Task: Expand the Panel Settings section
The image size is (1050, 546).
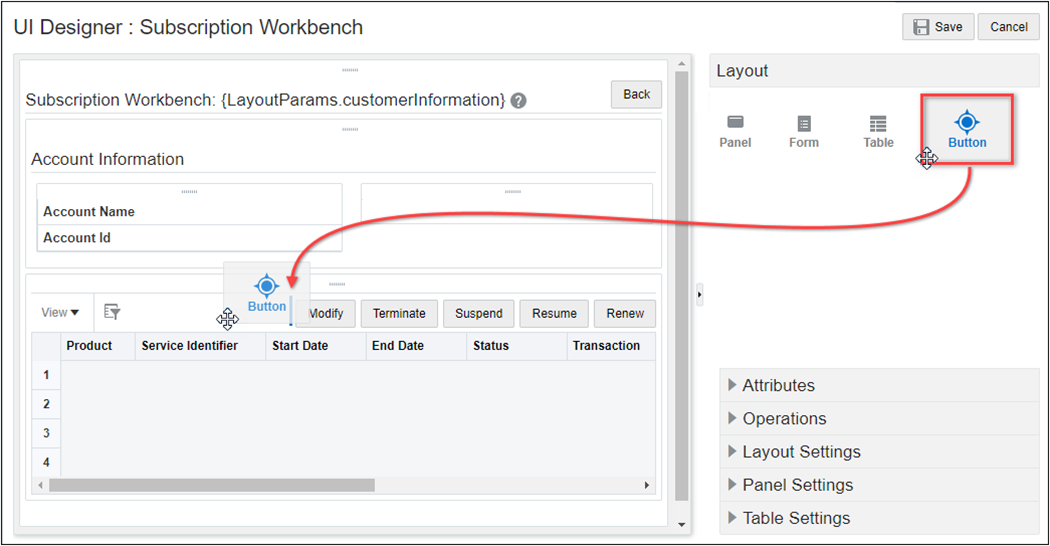Action: (x=880, y=484)
